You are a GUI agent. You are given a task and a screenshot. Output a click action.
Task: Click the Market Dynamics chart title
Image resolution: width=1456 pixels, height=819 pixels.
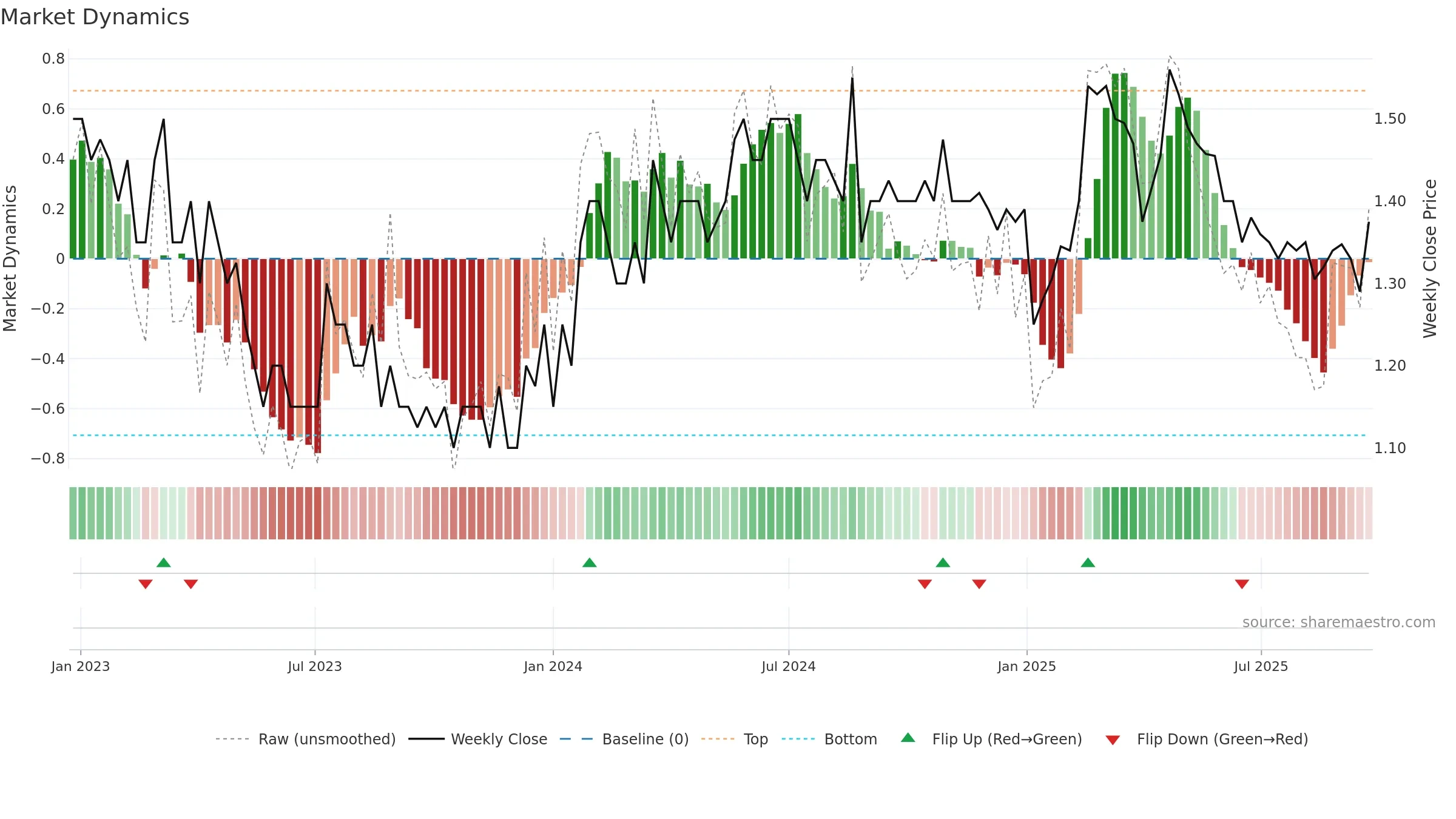click(95, 17)
